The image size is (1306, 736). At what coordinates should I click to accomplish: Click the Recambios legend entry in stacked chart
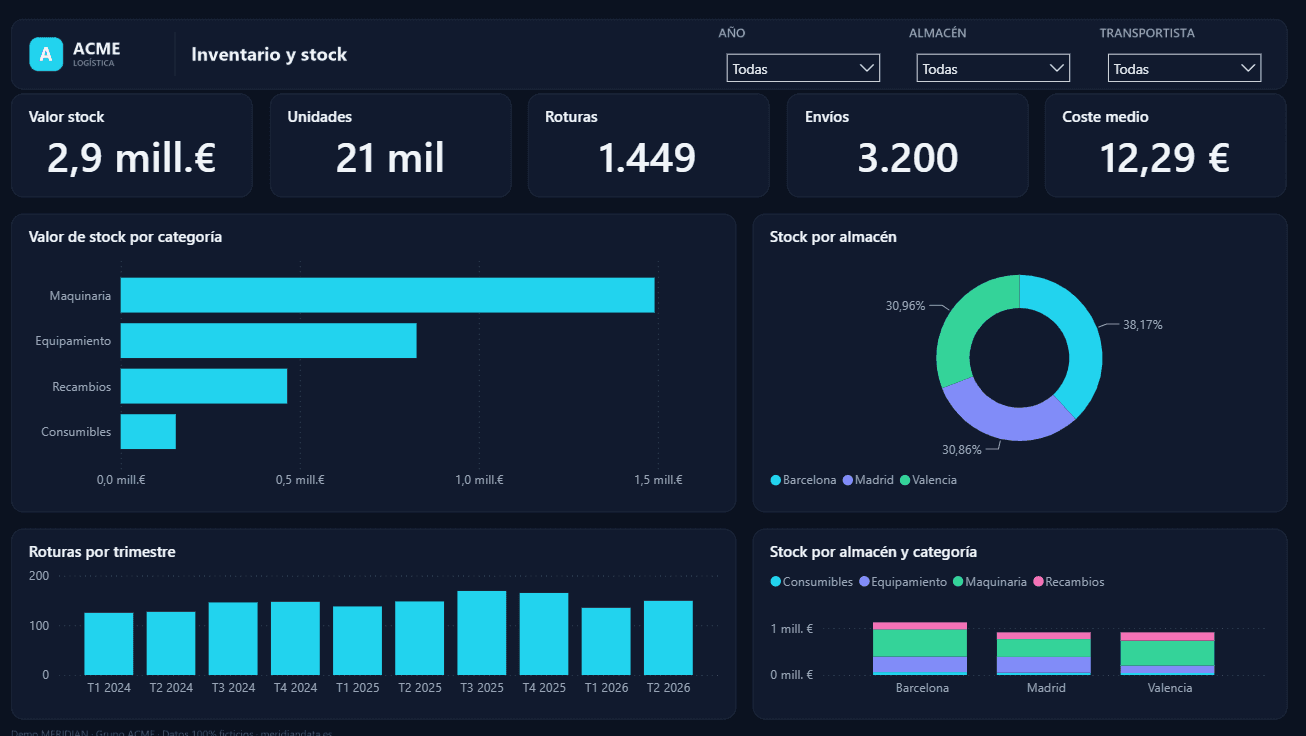coord(1069,582)
